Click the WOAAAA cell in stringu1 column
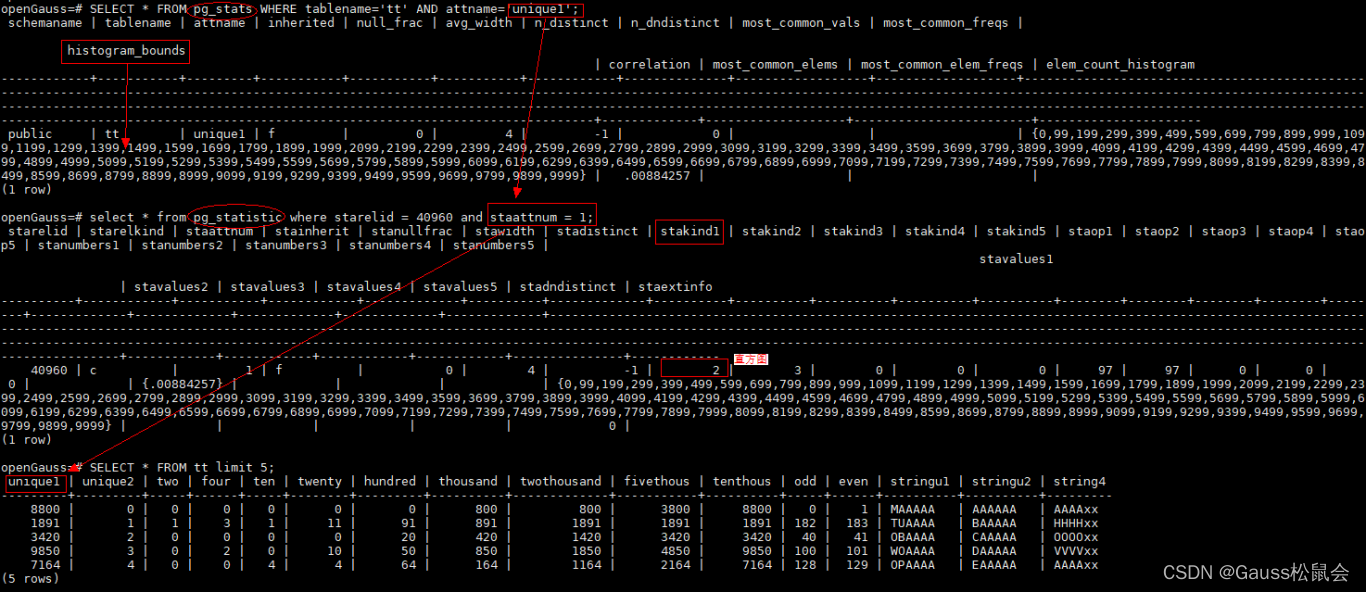1366x592 pixels. [912, 551]
